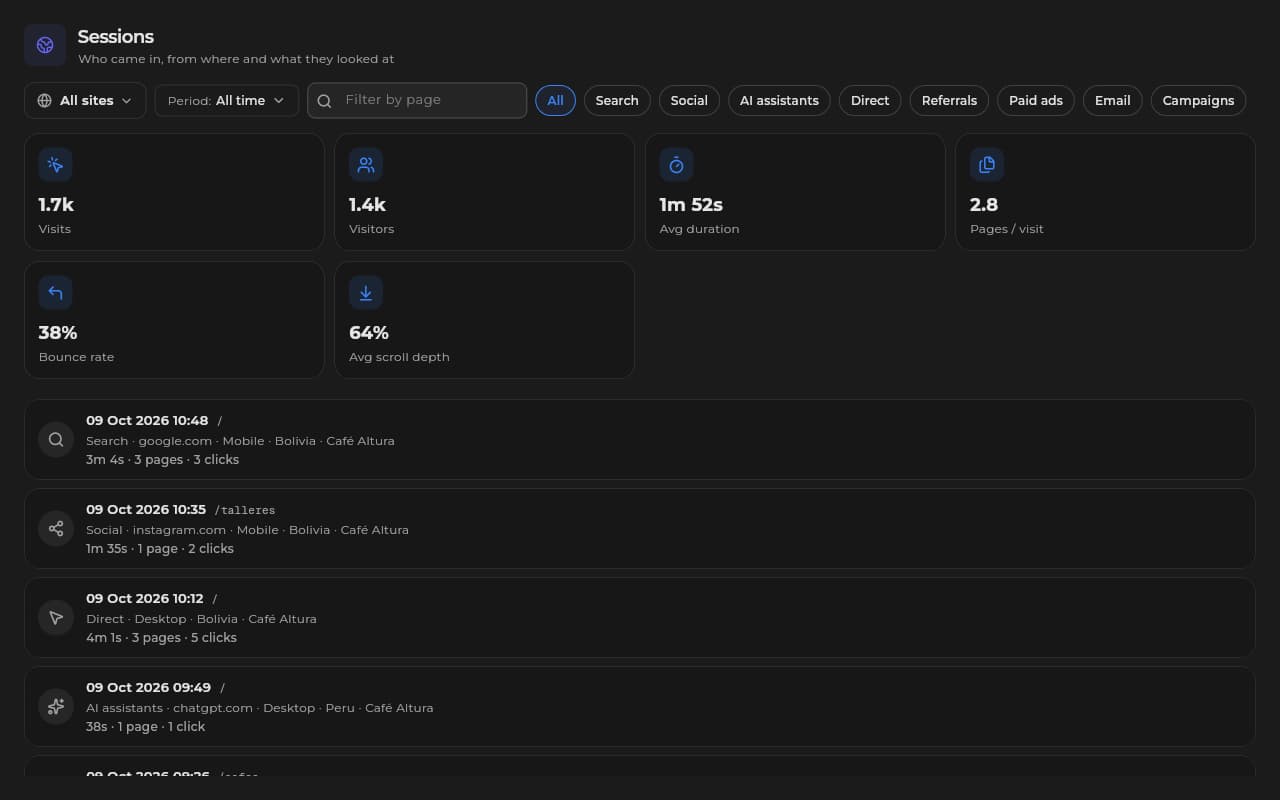The image size is (1280, 800).
Task: Click the Avg scroll depth download icon
Action: tap(366, 293)
